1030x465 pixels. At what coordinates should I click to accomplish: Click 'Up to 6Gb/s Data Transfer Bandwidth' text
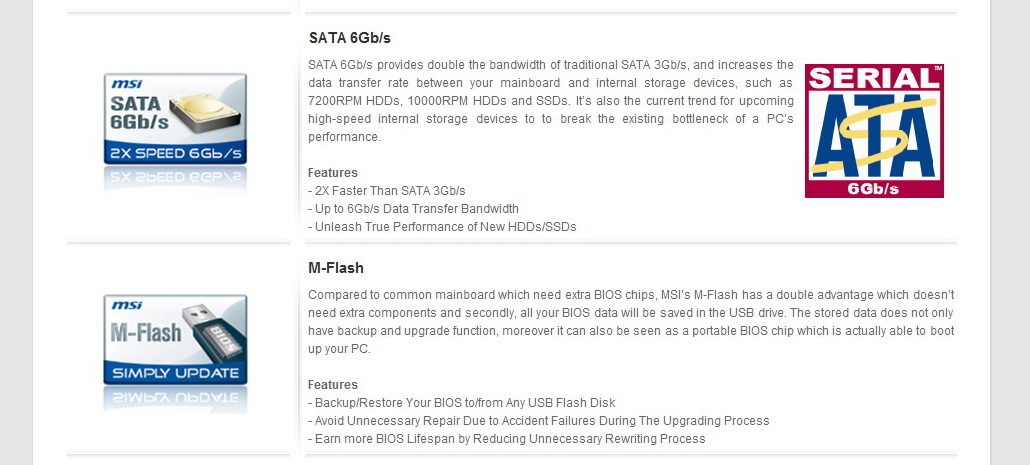(x=413, y=209)
